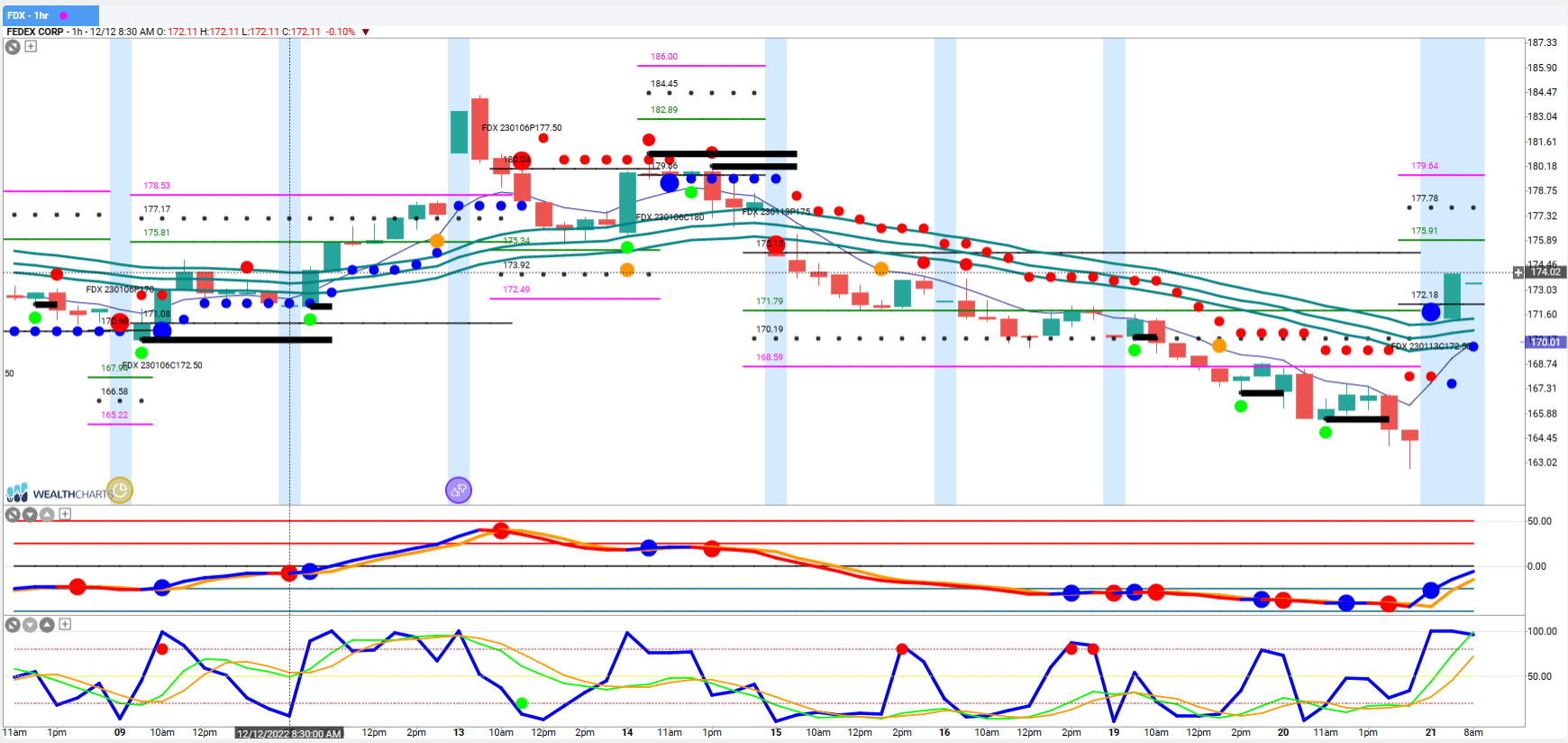
Task: Click the 178.53 magenta level label
Action: [157, 186]
